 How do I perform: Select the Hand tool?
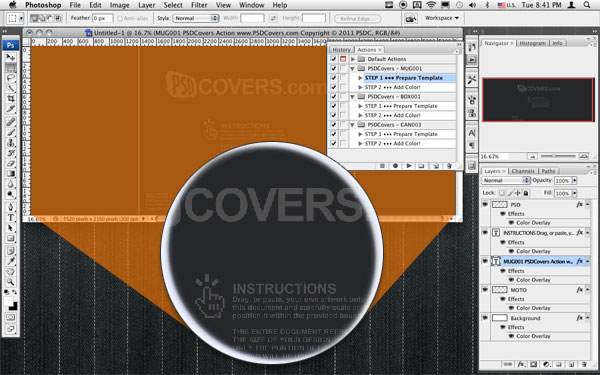point(11,272)
